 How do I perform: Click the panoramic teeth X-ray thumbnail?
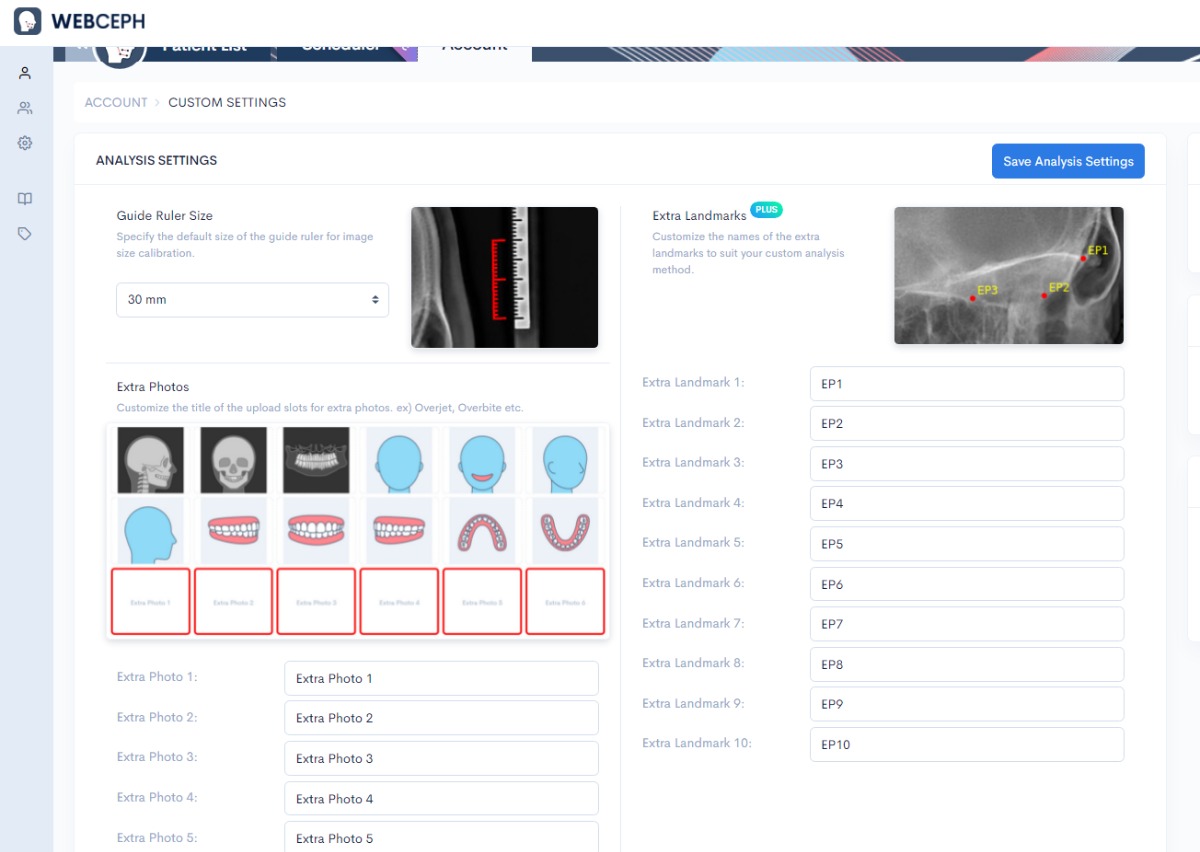[316, 460]
